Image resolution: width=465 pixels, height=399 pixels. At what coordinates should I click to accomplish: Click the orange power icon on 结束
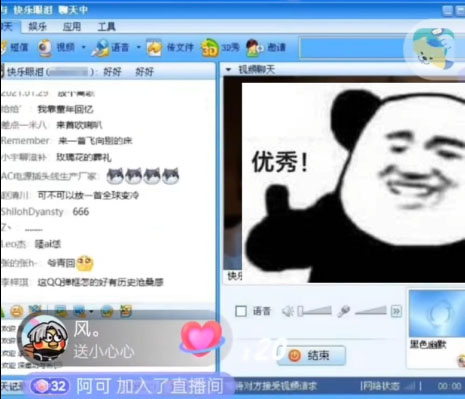pos(295,355)
